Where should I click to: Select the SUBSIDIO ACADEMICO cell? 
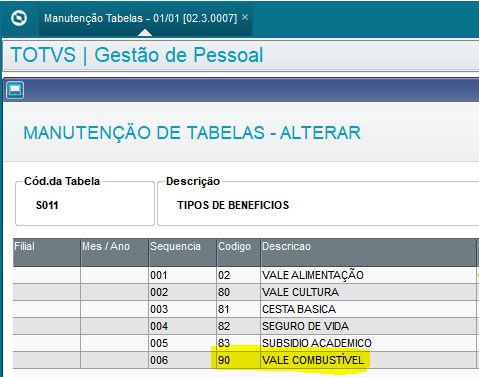(368, 343)
